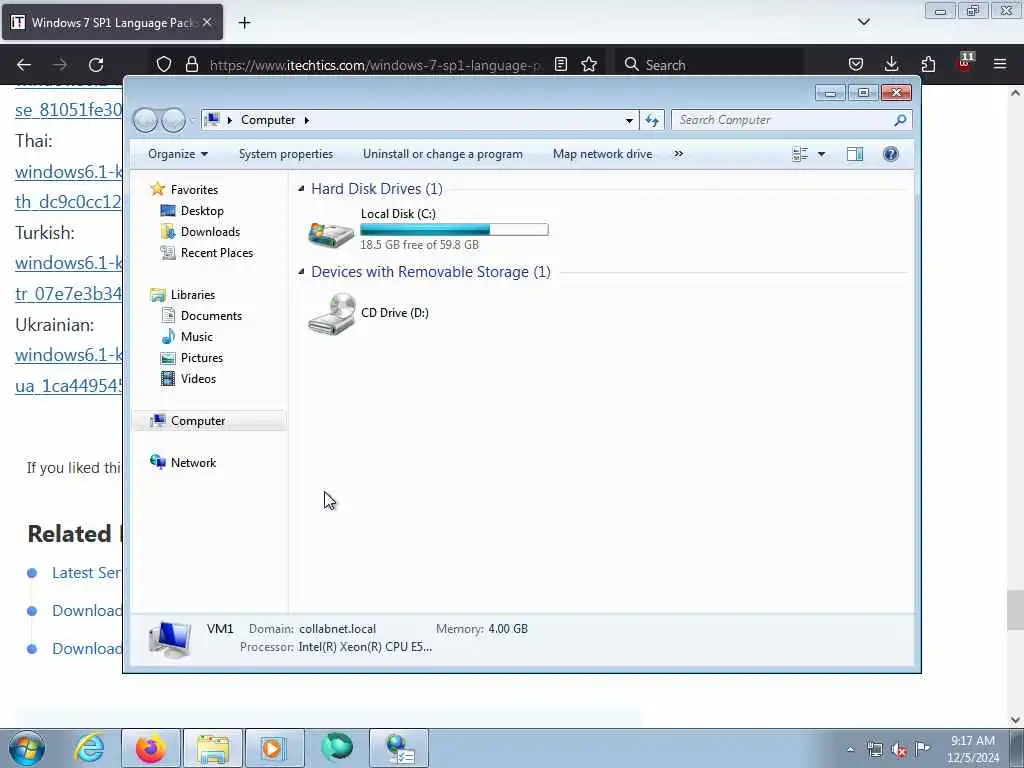Select Network in navigation pane
The height and width of the screenshot is (768, 1024).
tap(193, 462)
